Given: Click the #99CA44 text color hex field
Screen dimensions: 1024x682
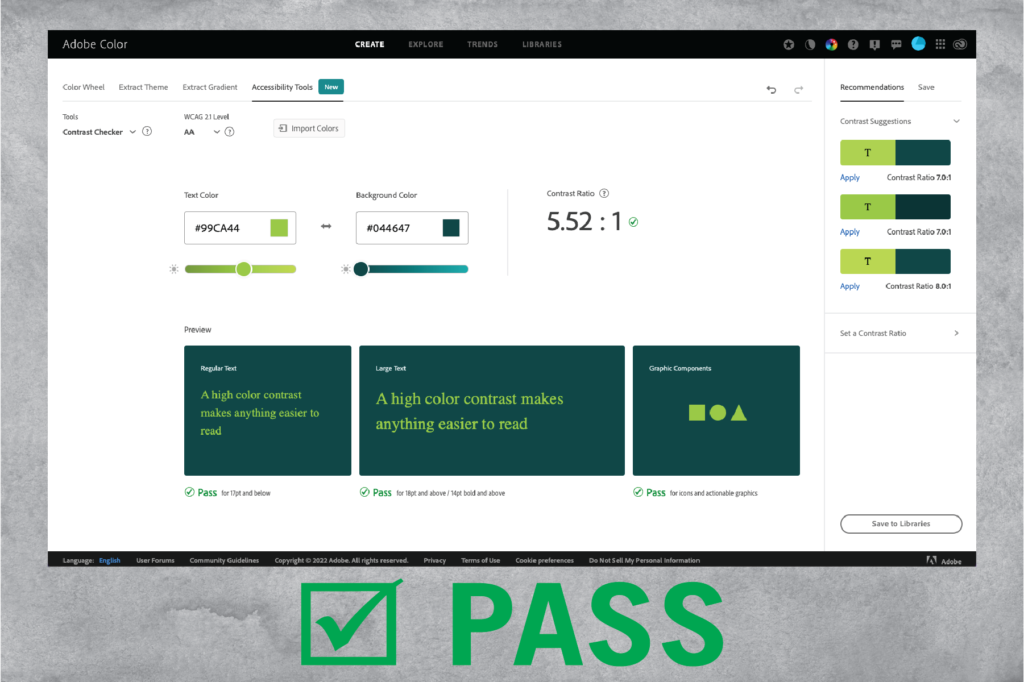Looking at the screenshot, I should pos(240,227).
